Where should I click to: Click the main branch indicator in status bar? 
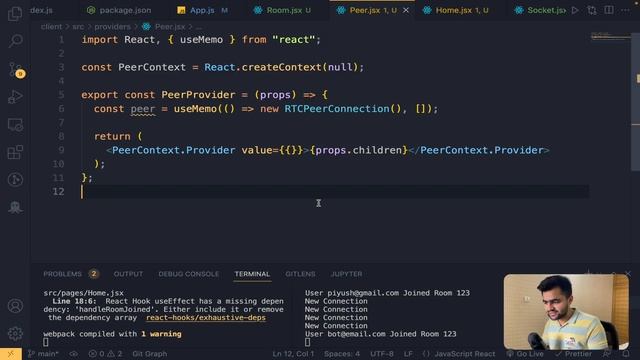click(43, 354)
